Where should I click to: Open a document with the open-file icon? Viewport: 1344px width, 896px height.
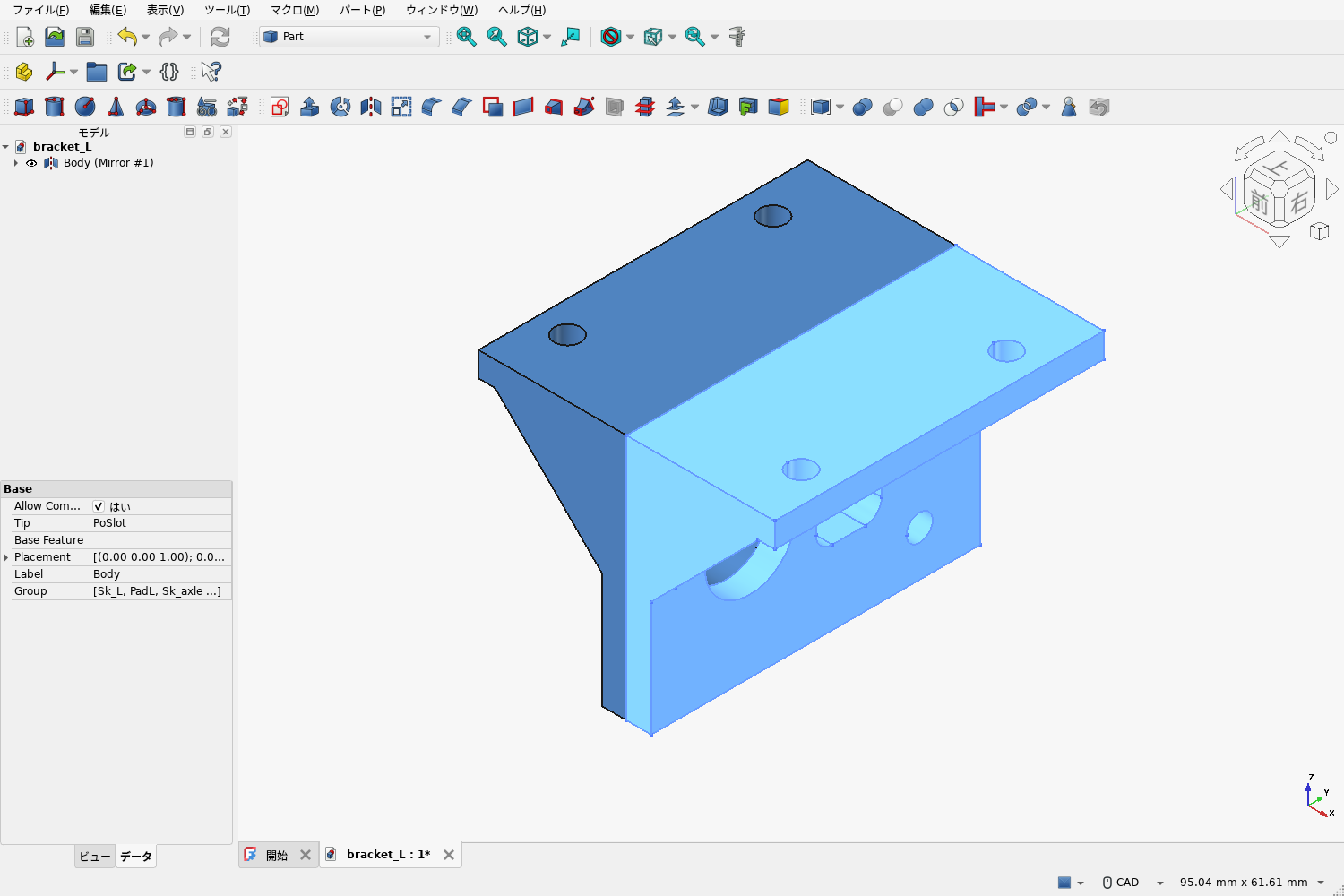click(x=55, y=37)
